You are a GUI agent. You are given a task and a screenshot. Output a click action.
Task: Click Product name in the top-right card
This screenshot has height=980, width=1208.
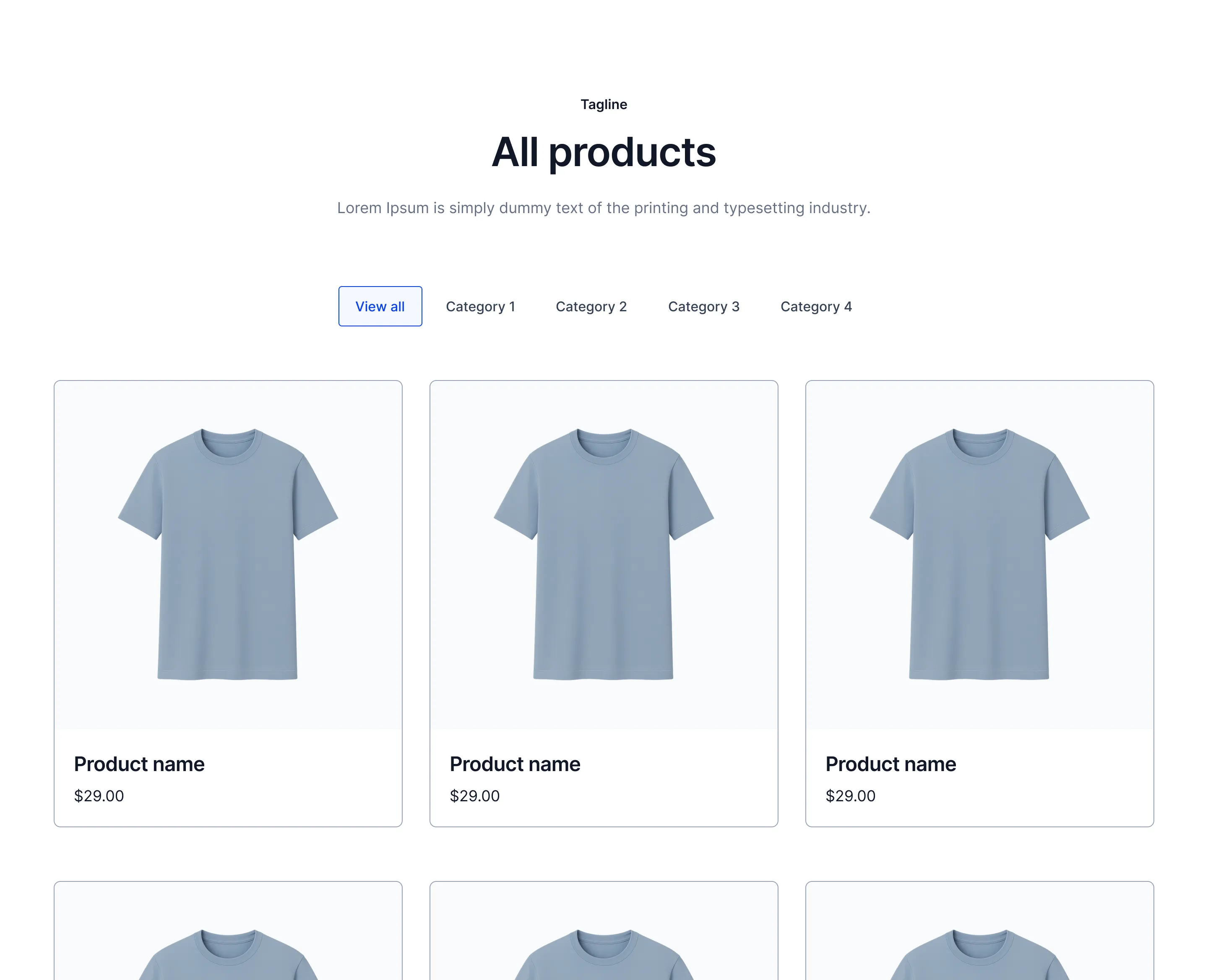click(x=891, y=764)
